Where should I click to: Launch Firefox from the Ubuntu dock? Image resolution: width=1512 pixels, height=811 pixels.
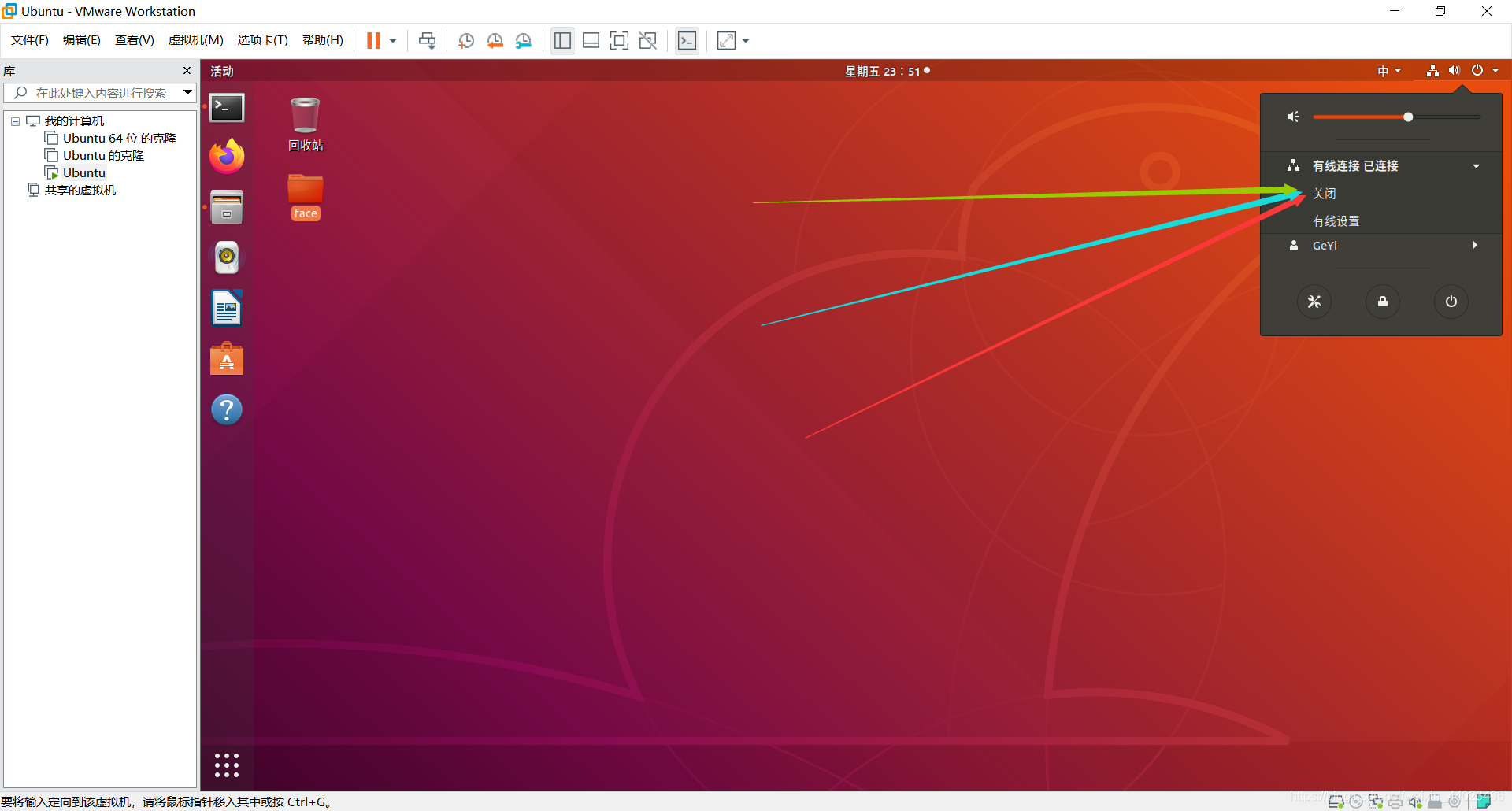[x=227, y=156]
